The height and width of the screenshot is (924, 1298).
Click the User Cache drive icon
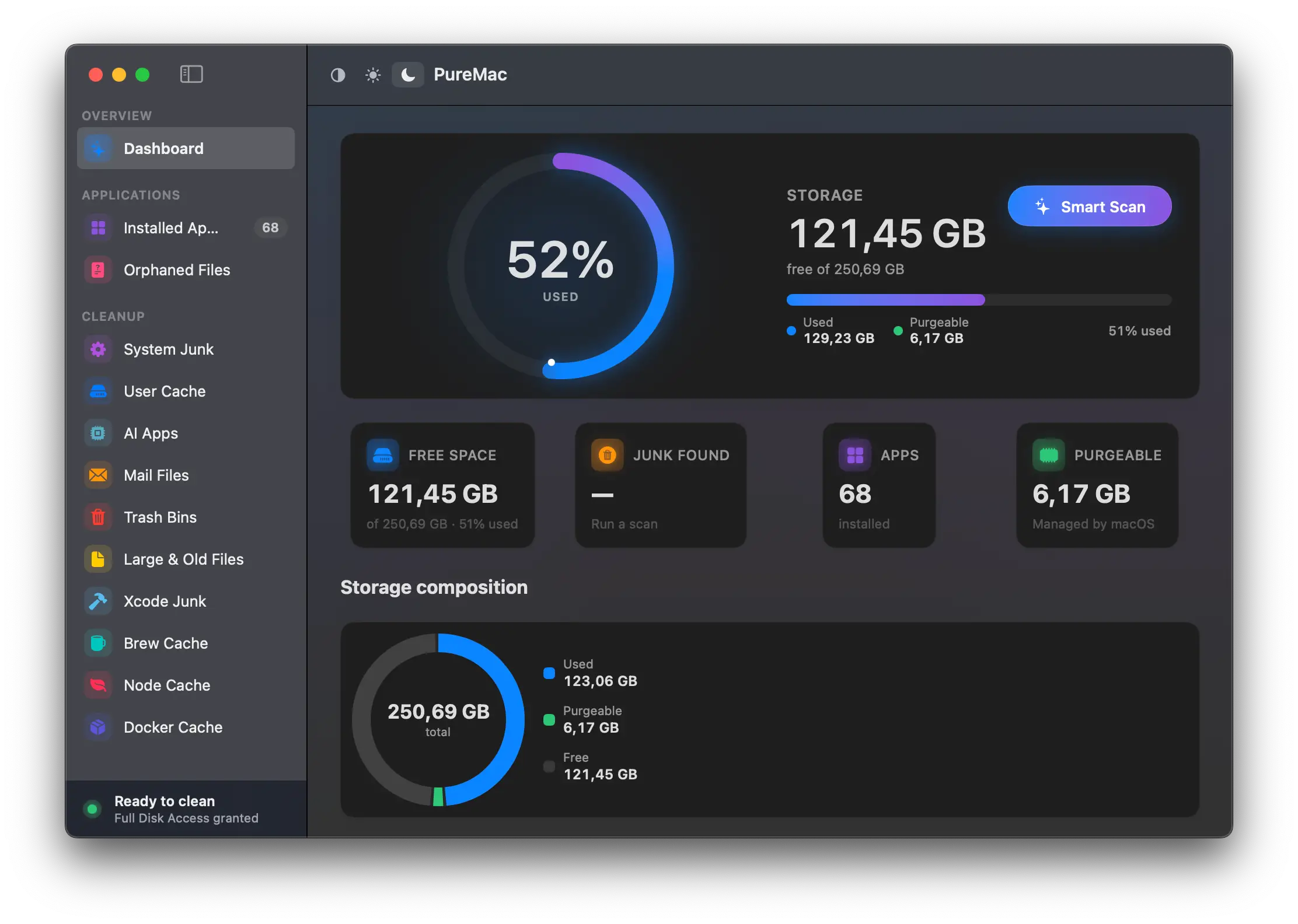(x=98, y=391)
